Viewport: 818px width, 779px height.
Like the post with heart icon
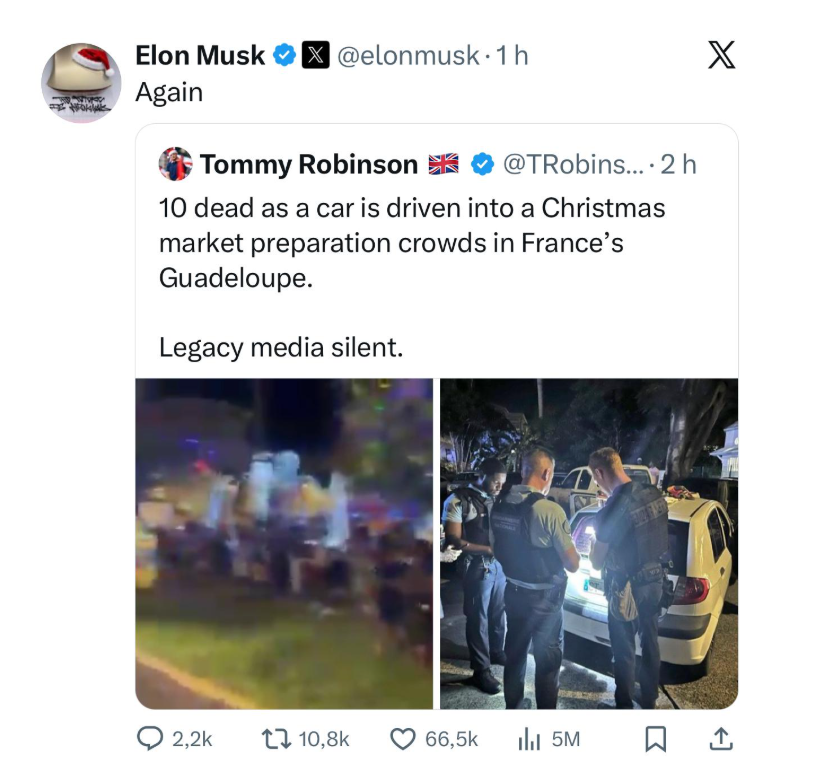click(401, 739)
